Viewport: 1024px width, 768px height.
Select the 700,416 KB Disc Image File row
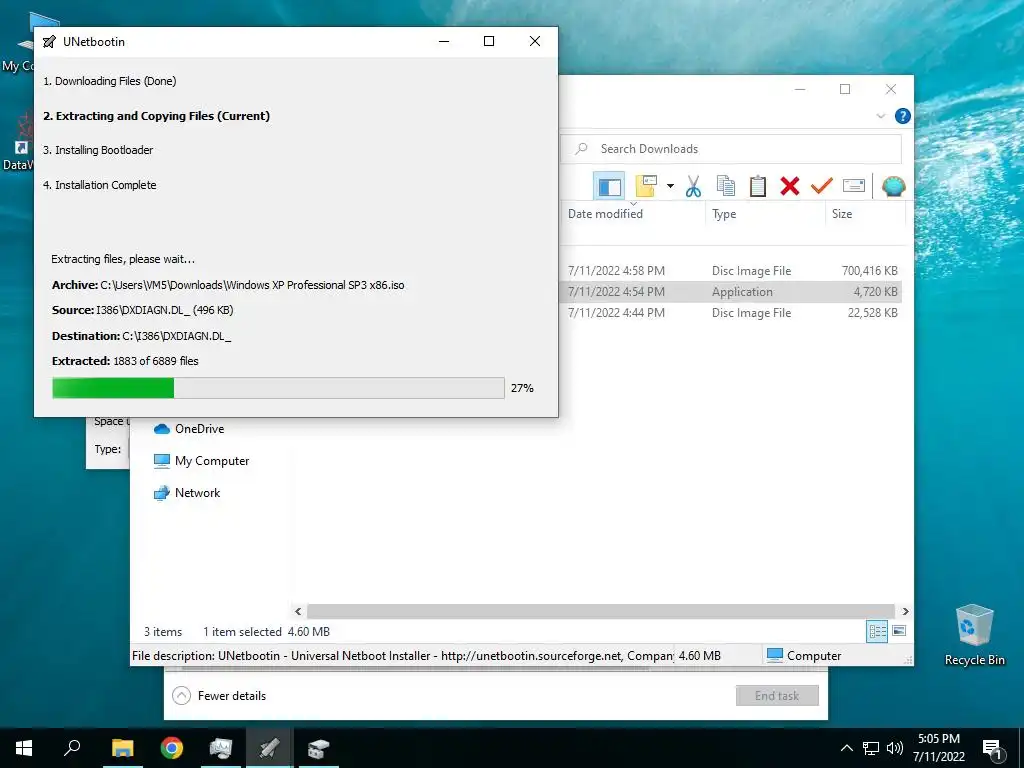pos(731,270)
